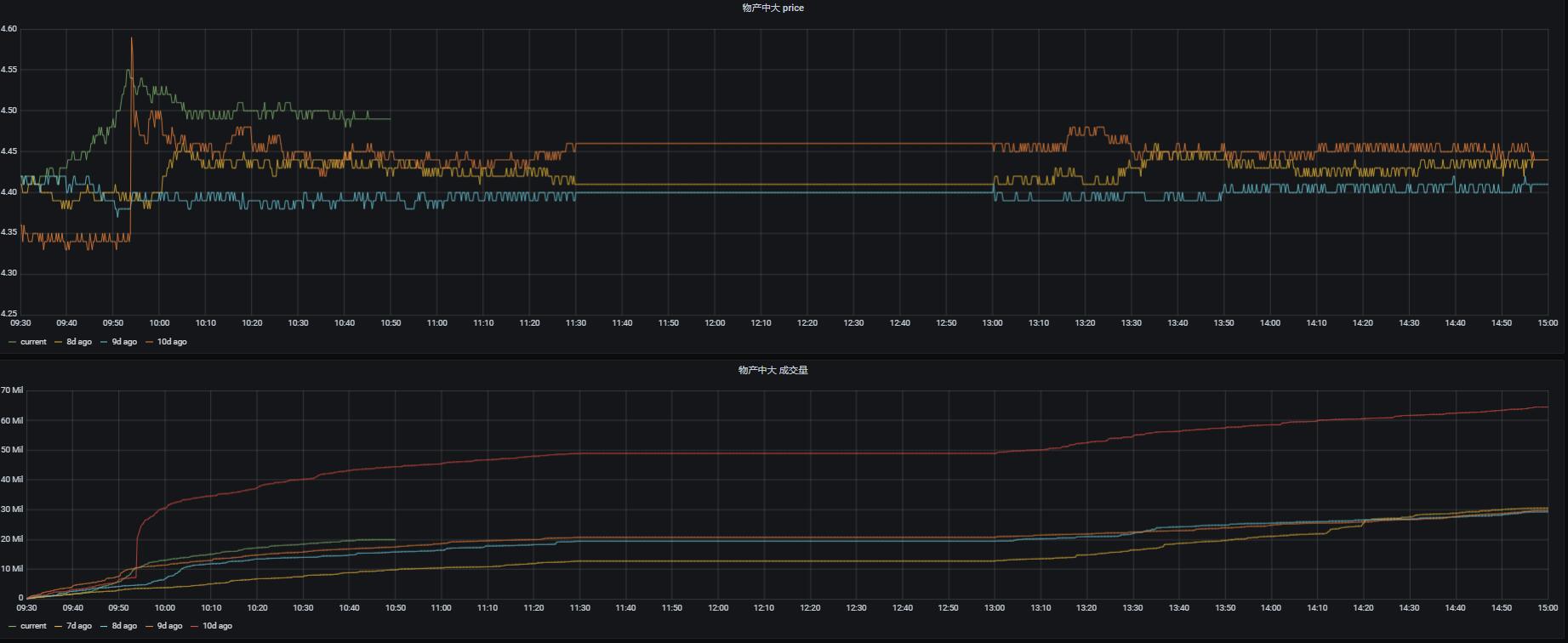Select 10d ago label in price panel legend
This screenshot has width=1568, height=643.
coord(172,342)
